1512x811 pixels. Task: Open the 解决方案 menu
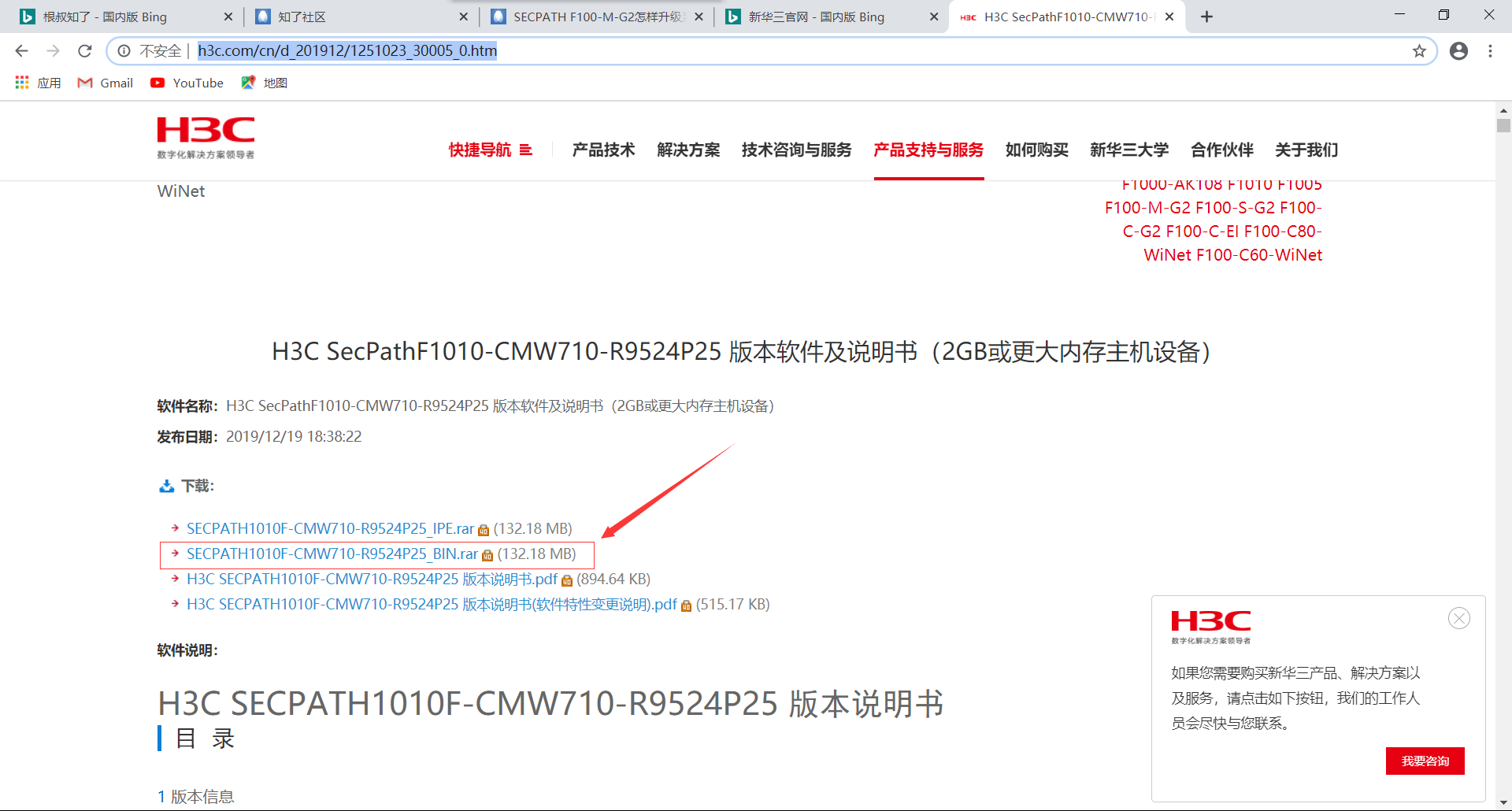(688, 150)
